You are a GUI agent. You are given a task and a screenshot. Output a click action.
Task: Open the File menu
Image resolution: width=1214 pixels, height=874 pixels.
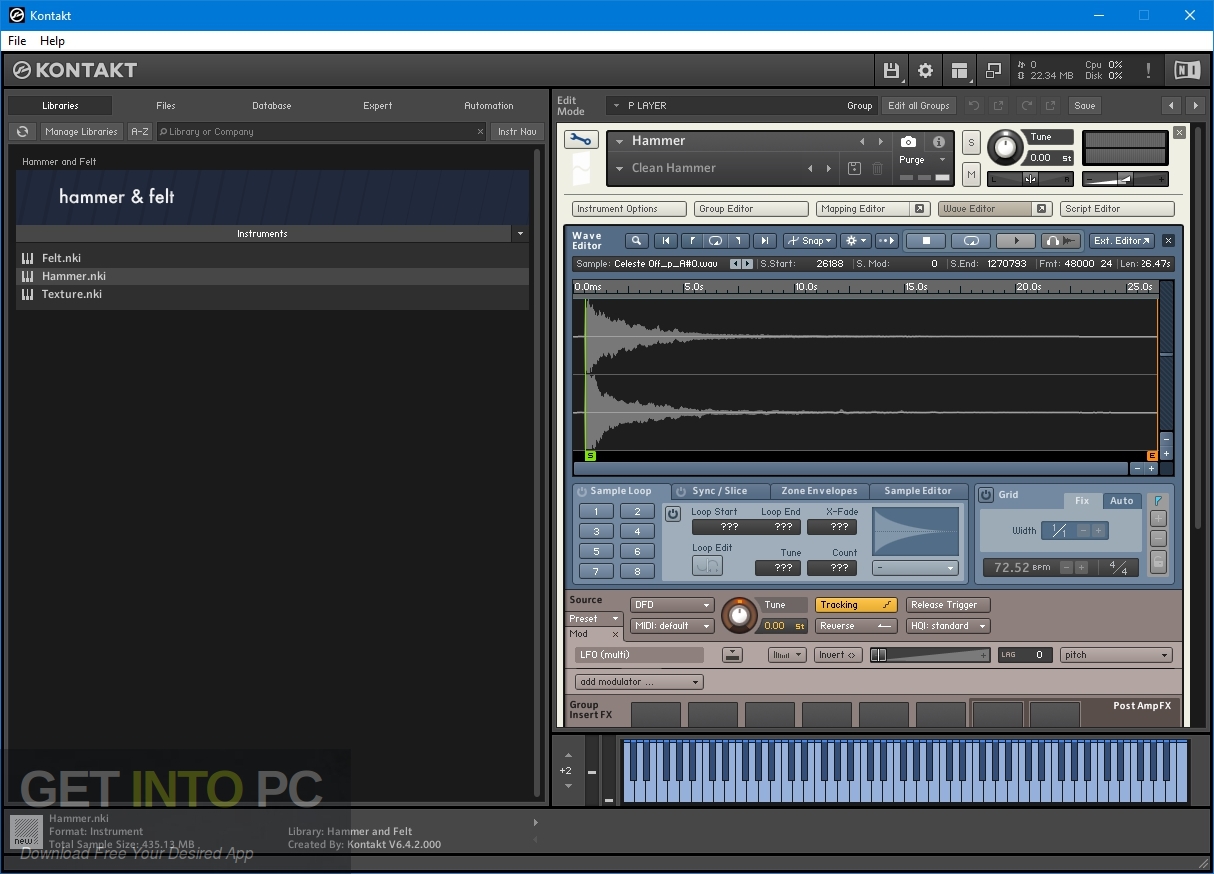click(17, 41)
